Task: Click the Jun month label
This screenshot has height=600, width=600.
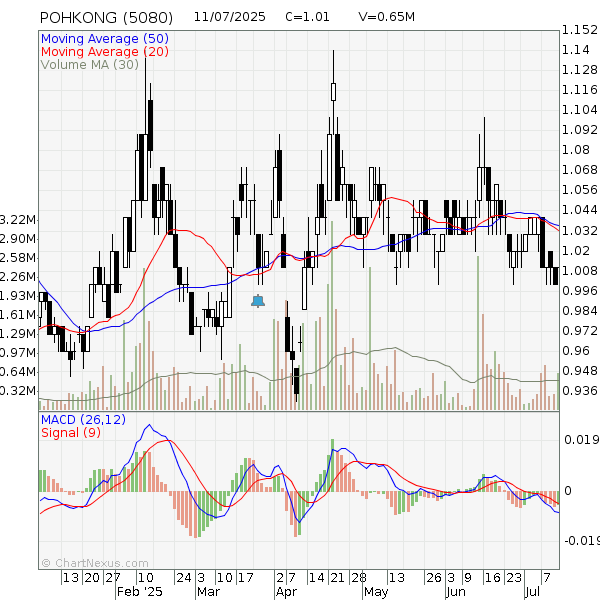Action: click(x=456, y=592)
